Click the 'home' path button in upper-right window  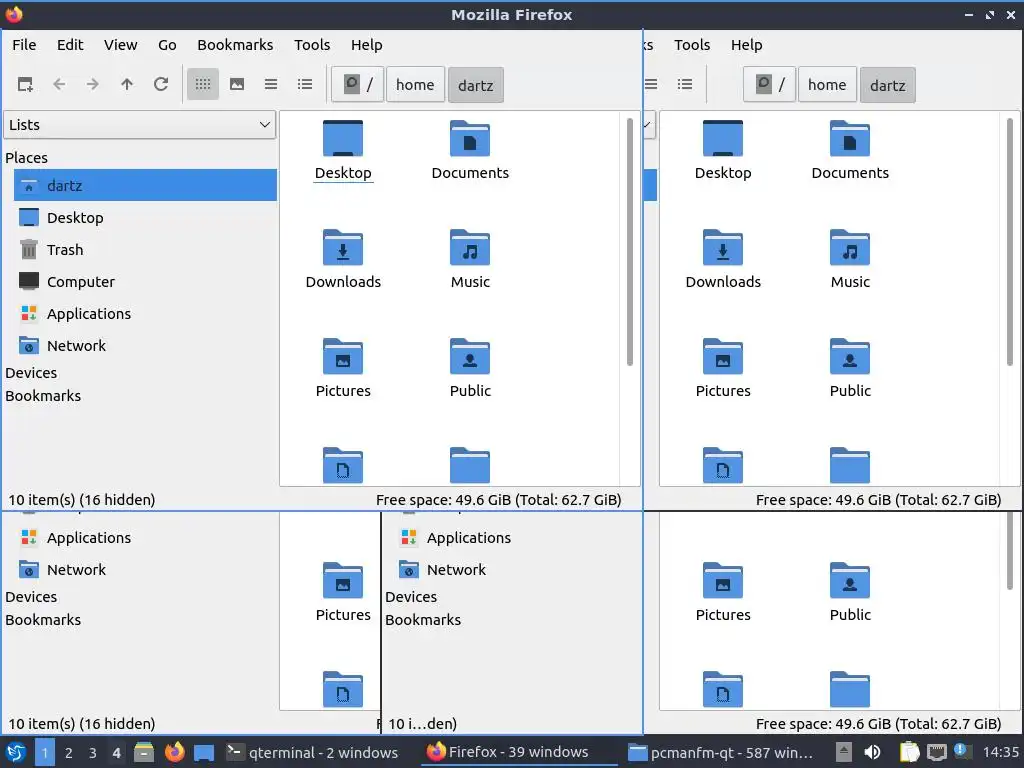click(827, 85)
